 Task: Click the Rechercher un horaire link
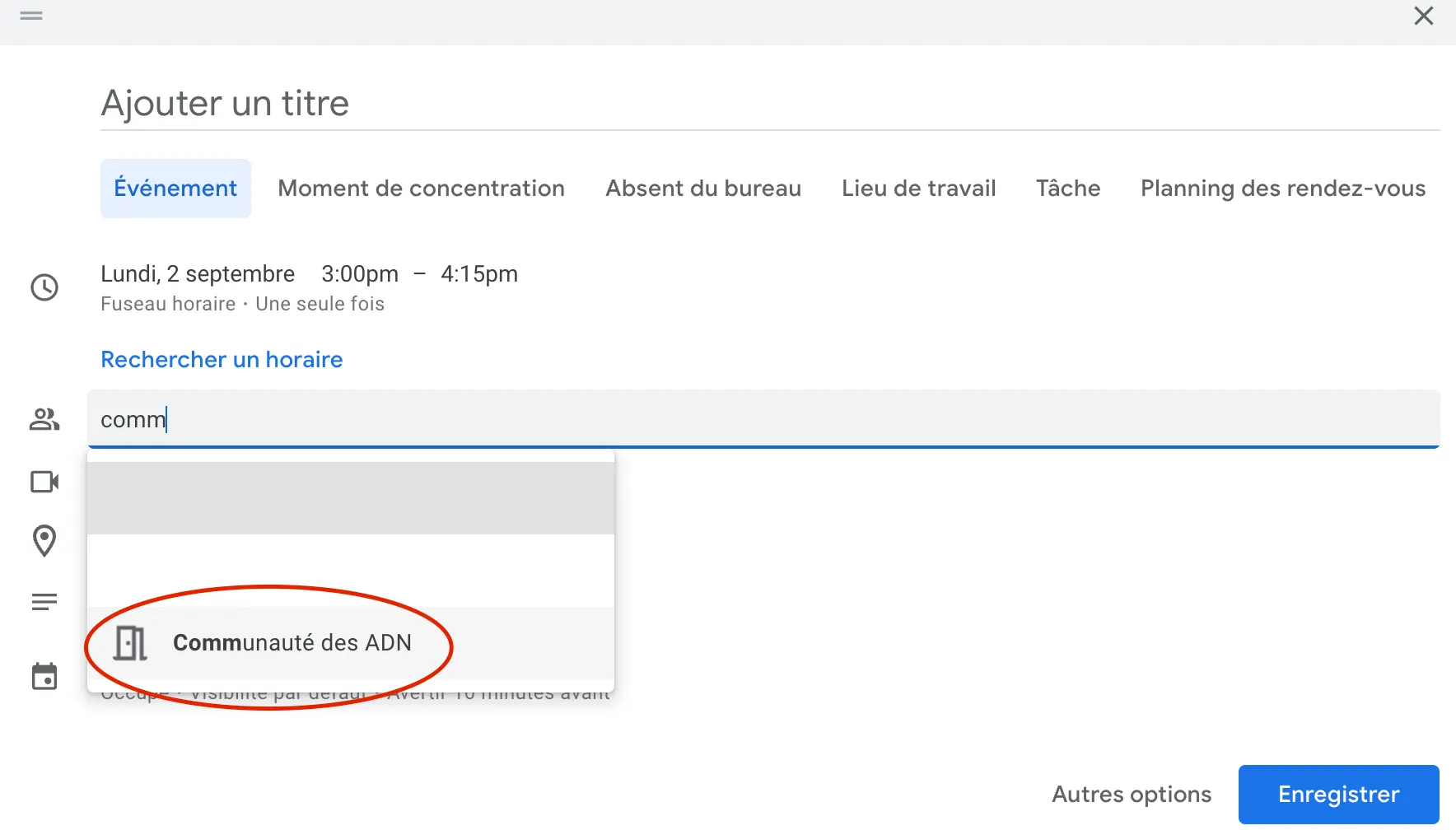point(222,360)
